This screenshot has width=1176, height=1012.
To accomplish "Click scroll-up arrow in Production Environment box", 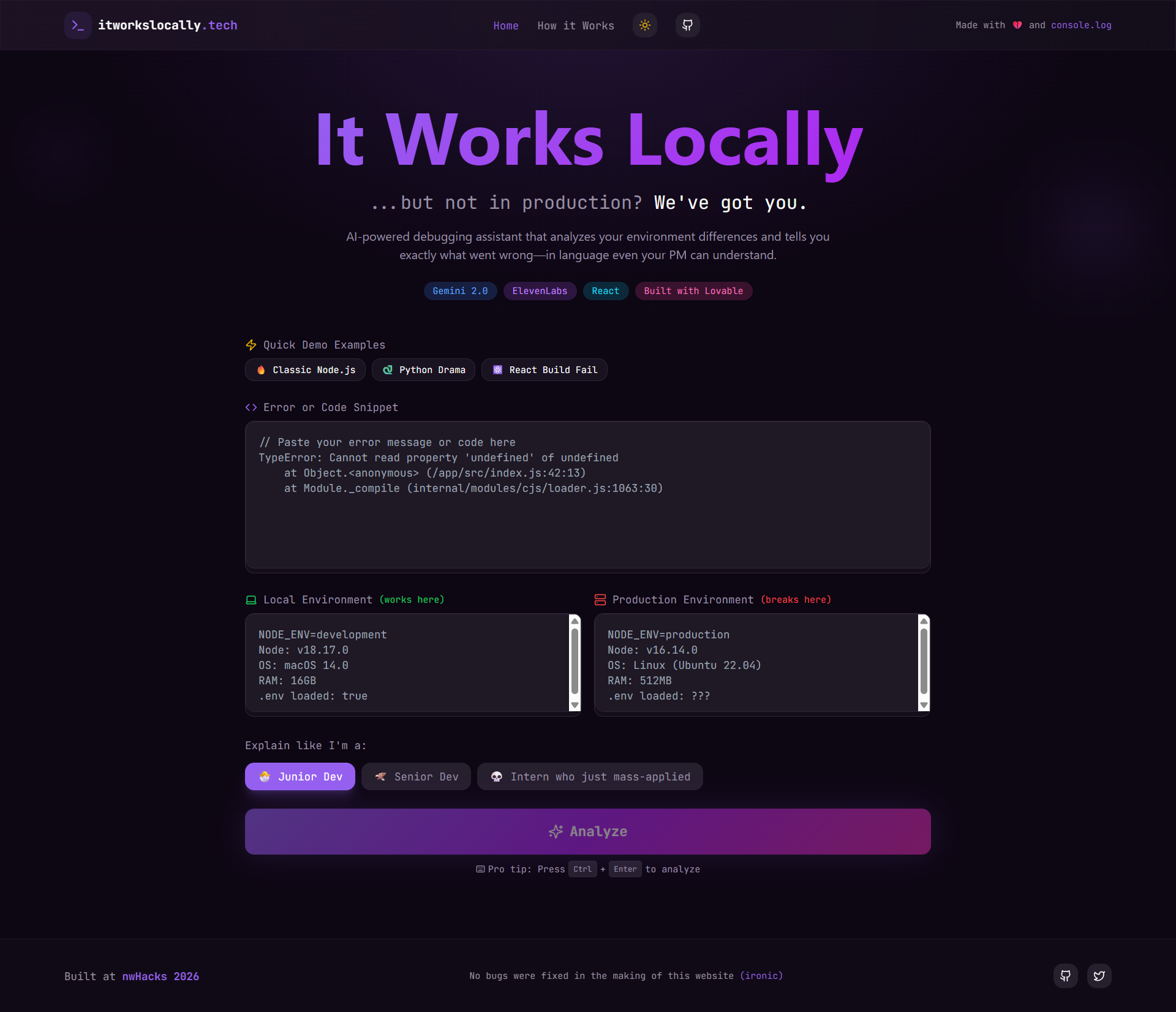I will click(924, 621).
